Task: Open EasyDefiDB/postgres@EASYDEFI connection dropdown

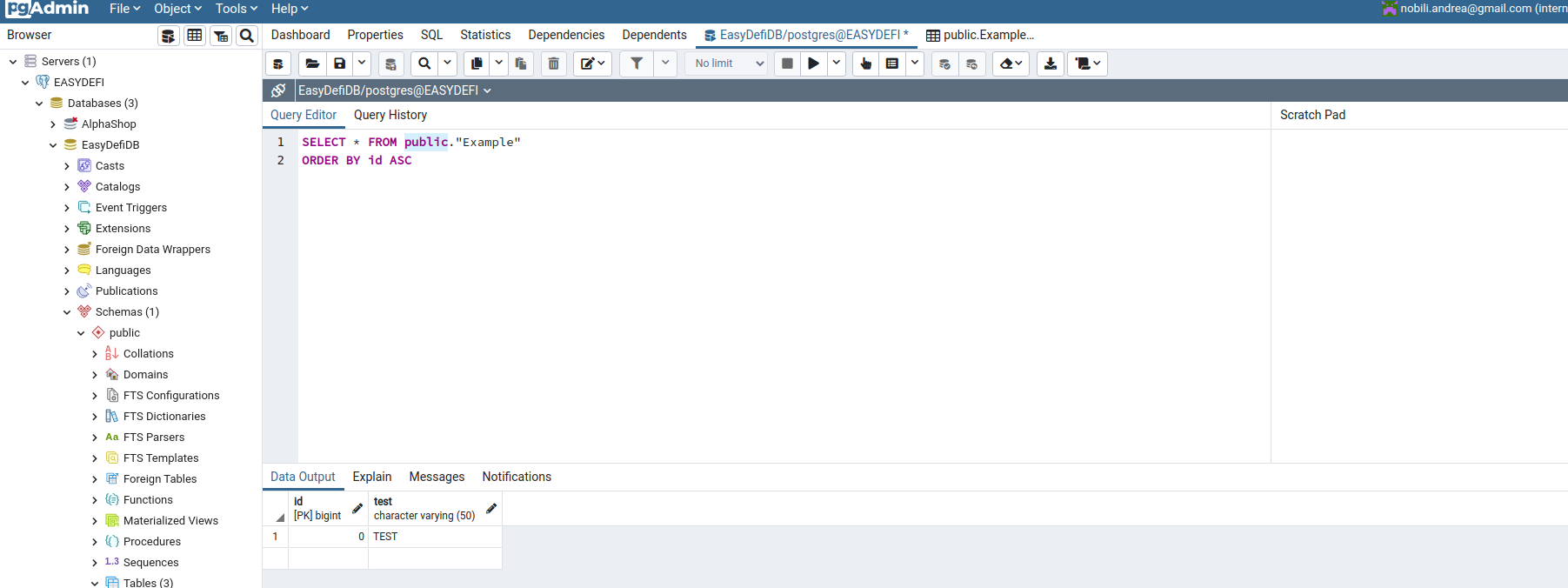Action: [x=395, y=90]
